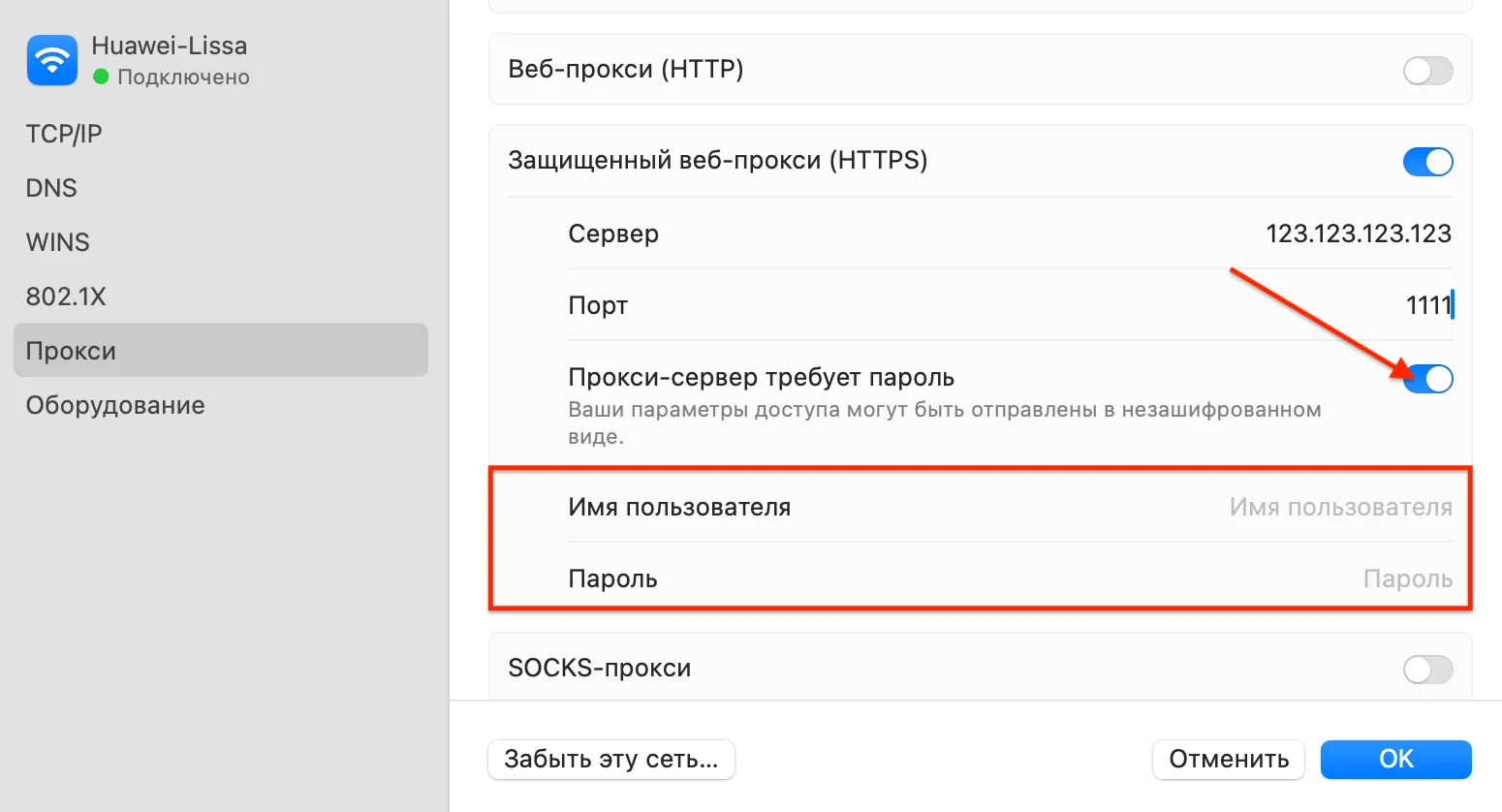Switch to the DNS section
Viewport: 1502px width, 812px height.
51,188
